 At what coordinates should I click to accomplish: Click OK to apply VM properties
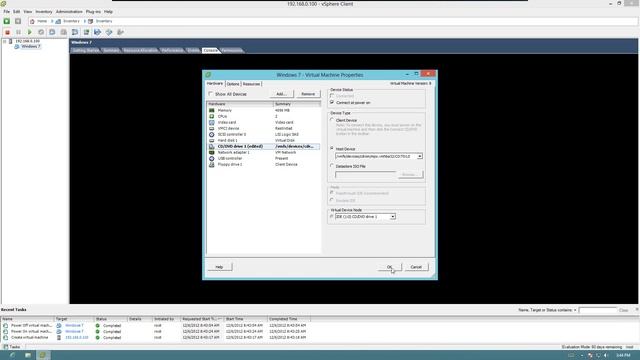pos(389,267)
